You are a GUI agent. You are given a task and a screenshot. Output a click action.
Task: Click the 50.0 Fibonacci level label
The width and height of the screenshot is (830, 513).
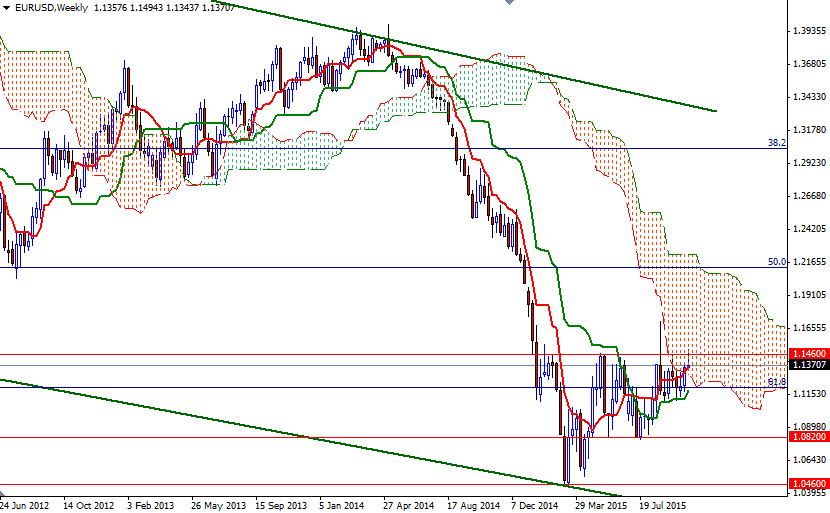coord(775,262)
